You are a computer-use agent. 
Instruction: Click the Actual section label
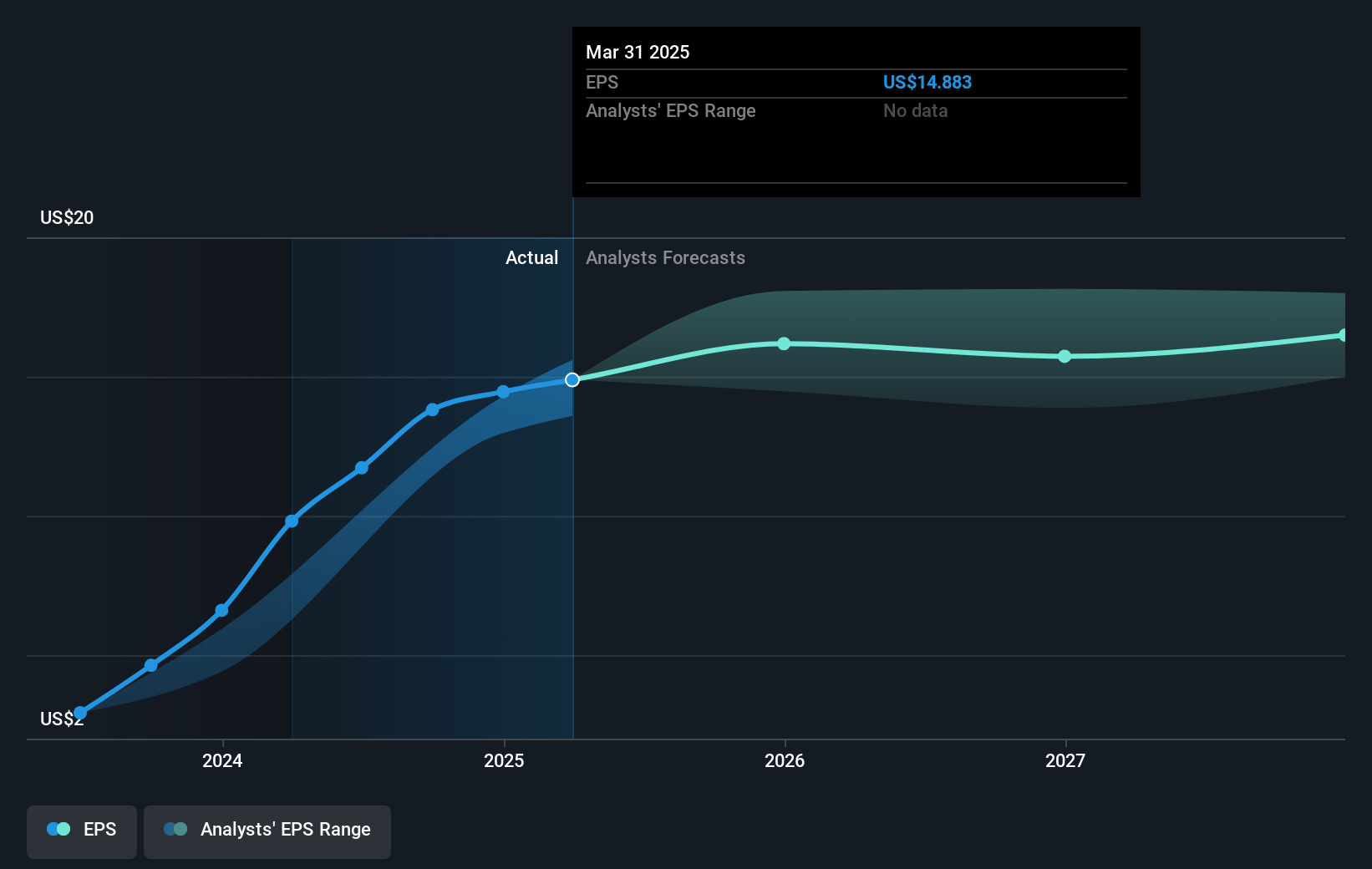(x=531, y=257)
